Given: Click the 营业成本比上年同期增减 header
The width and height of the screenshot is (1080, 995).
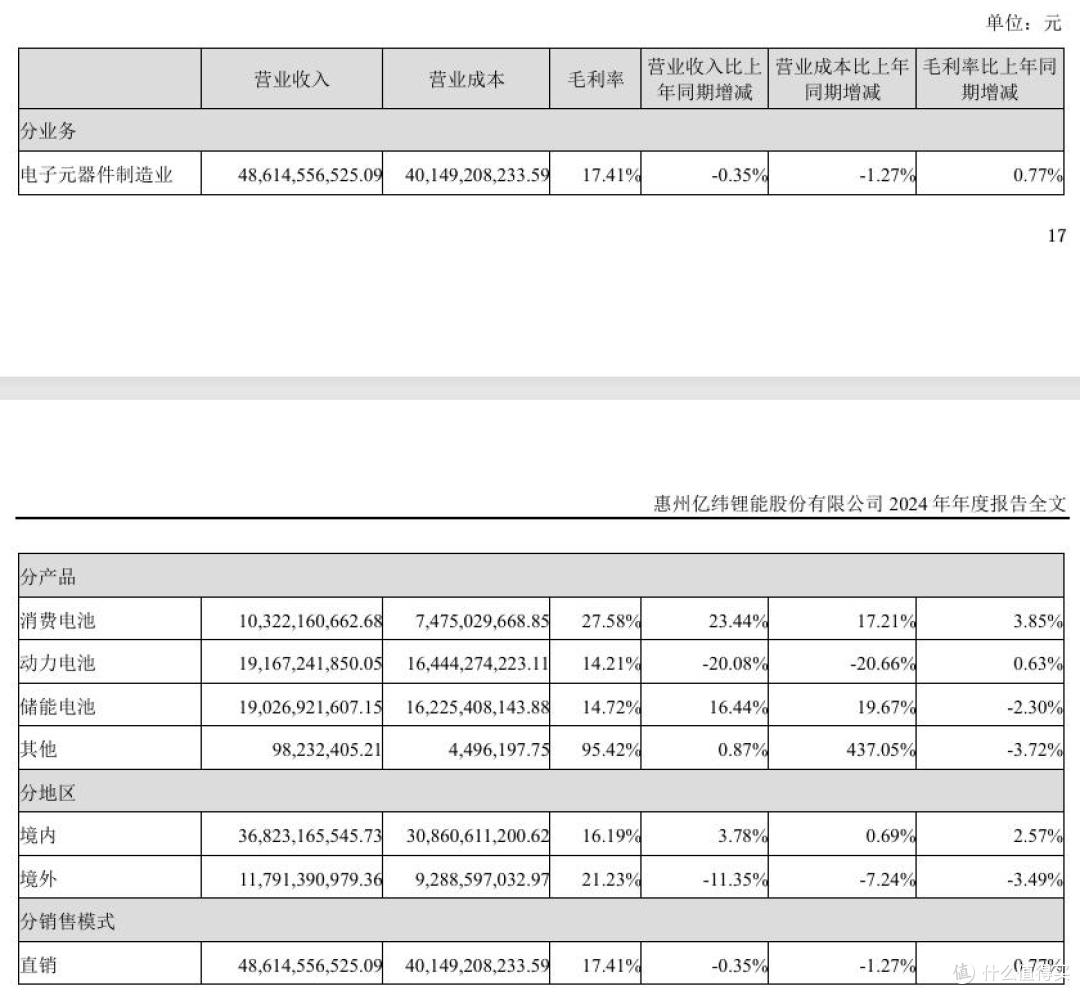Looking at the screenshot, I should pos(842,79).
